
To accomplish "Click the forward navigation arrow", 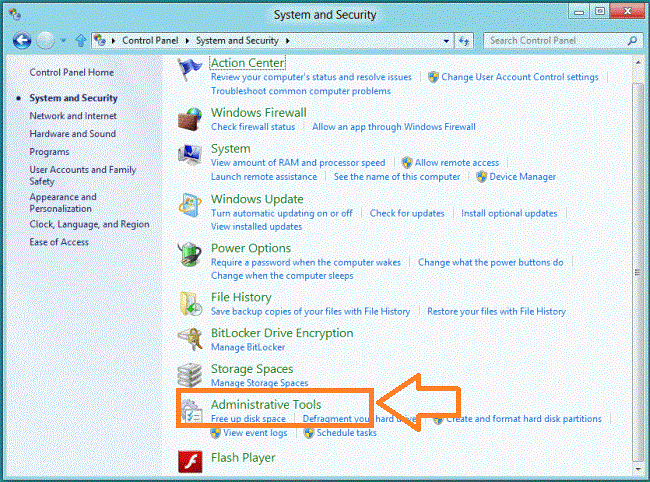I will 46,41.
